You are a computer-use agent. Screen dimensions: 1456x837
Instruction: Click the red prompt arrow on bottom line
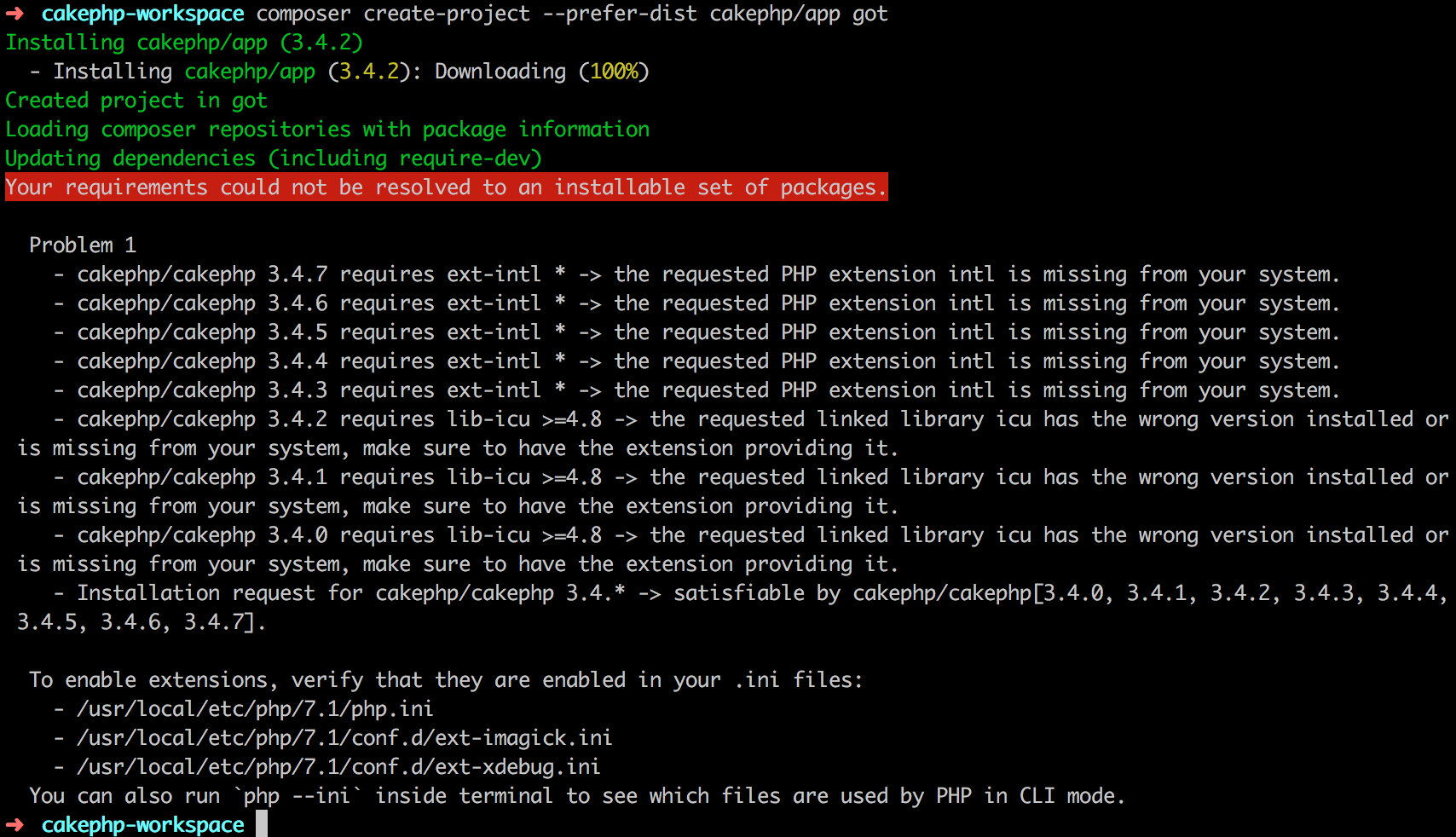coord(15,824)
